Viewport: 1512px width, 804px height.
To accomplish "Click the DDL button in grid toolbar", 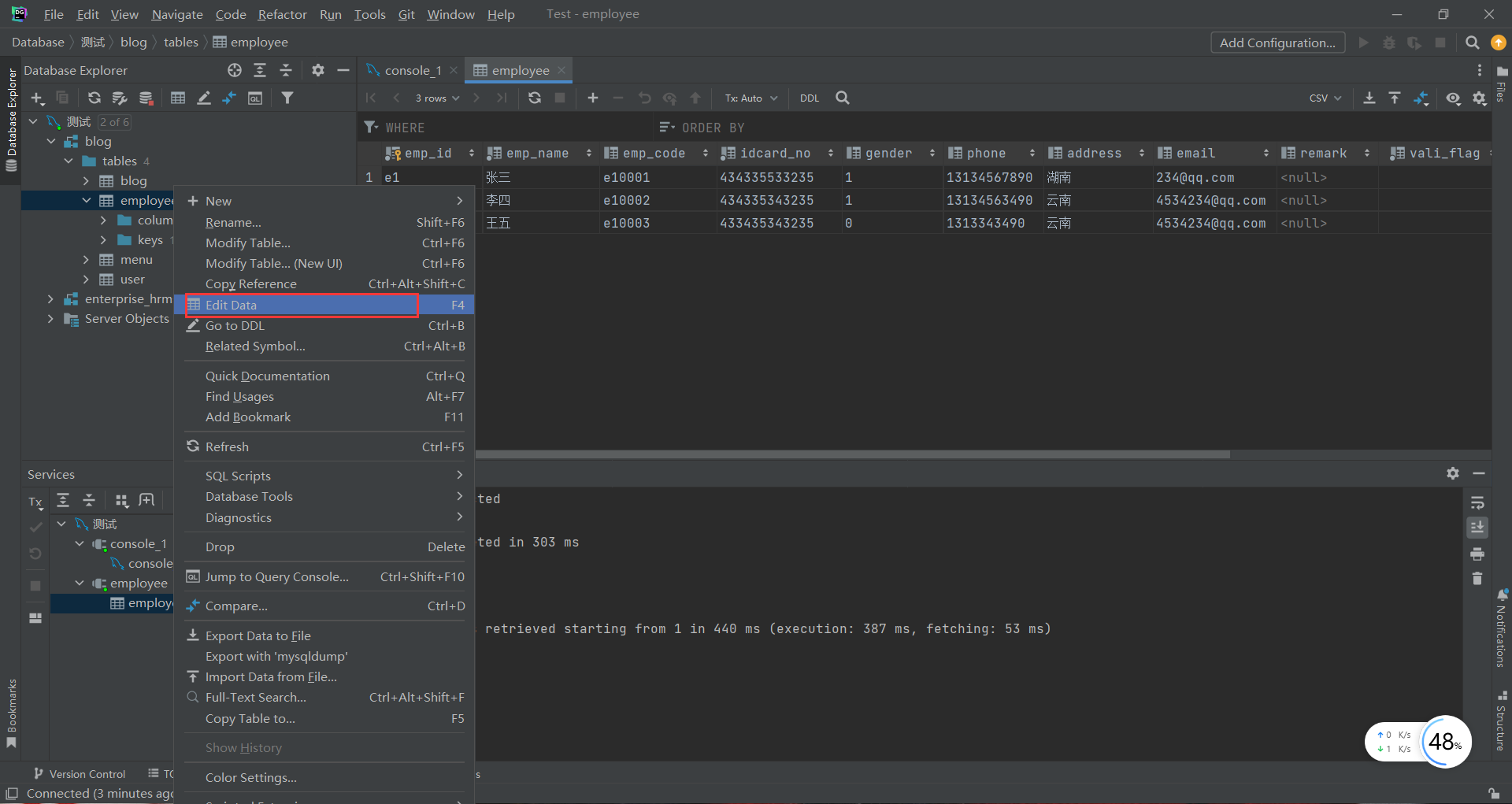I will pos(810,98).
